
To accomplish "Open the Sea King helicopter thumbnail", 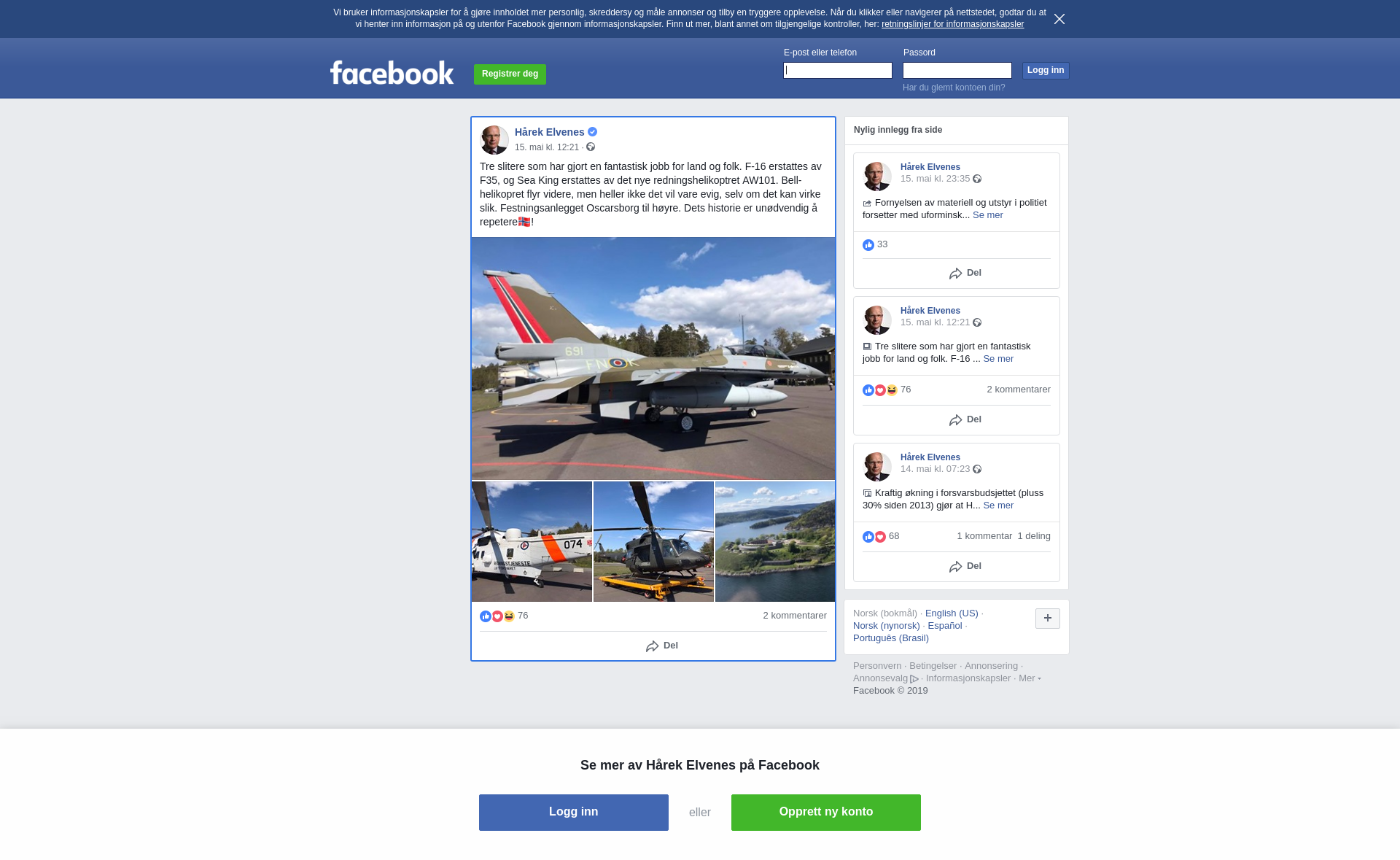I will (x=532, y=542).
